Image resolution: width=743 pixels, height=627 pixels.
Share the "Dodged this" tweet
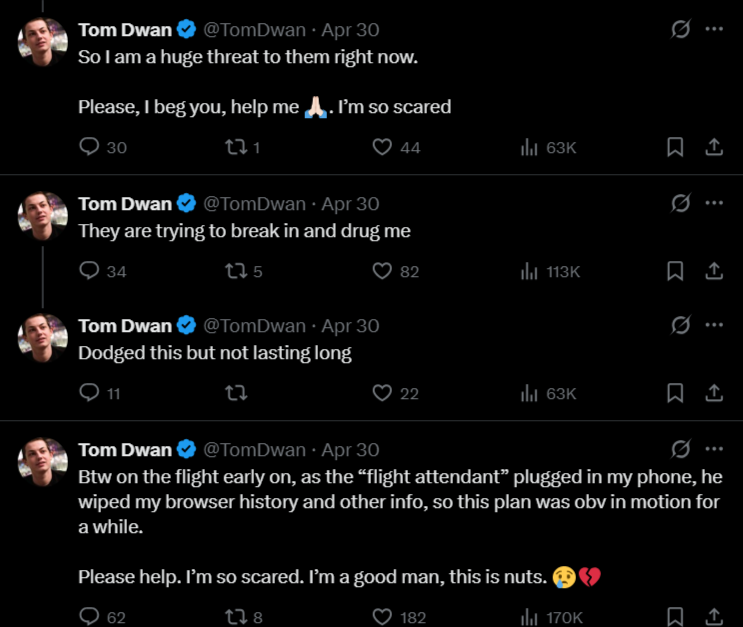pyautogui.click(x=714, y=393)
